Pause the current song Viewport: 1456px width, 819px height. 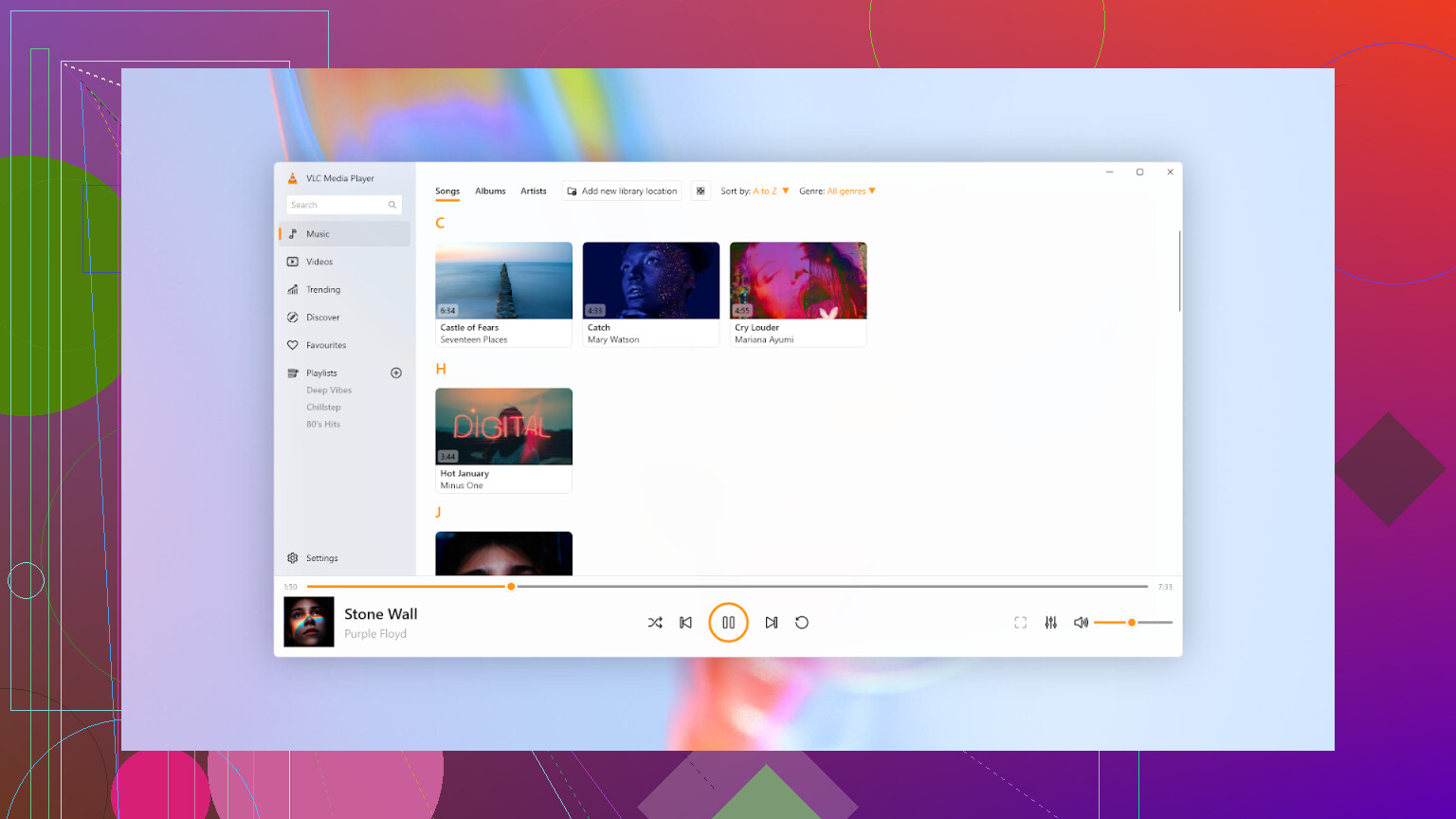pyautogui.click(x=728, y=623)
